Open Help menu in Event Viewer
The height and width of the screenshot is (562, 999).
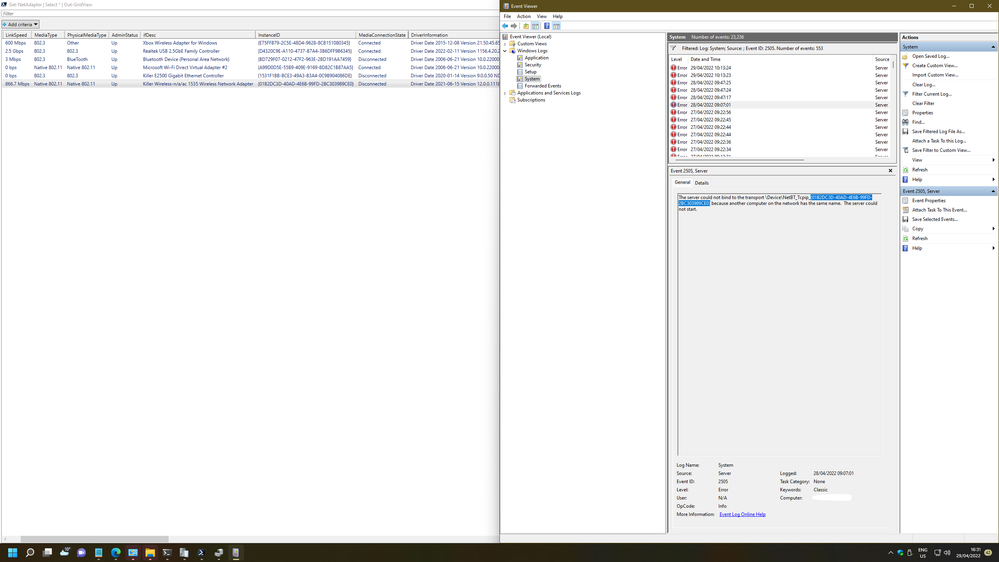(557, 17)
